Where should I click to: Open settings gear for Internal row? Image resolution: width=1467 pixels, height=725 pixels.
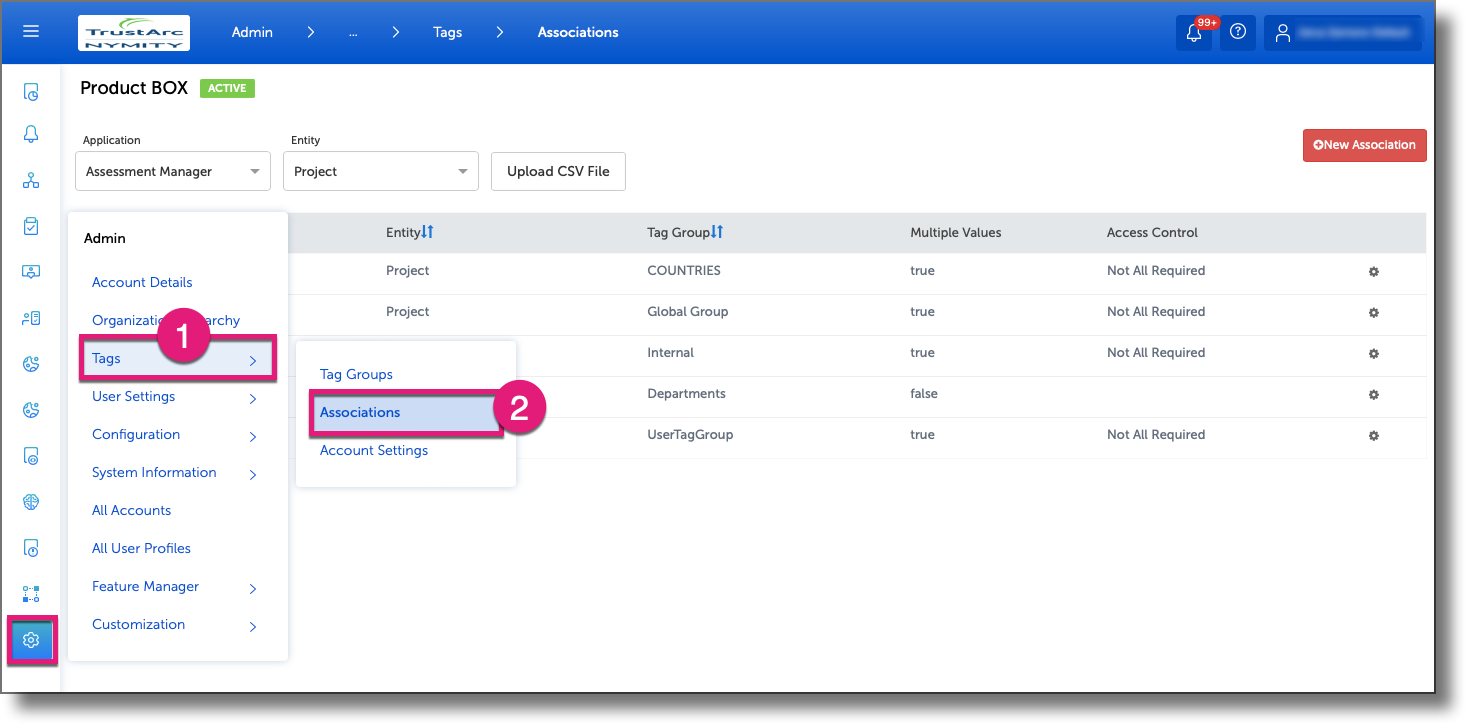pos(1374,354)
